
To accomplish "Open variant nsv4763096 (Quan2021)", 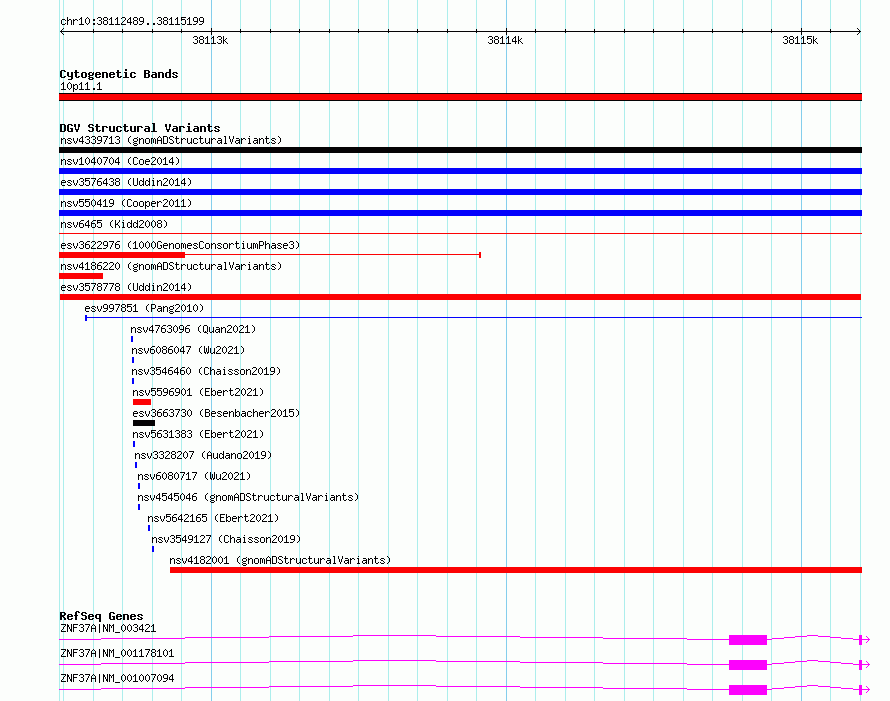I will pos(193,329).
